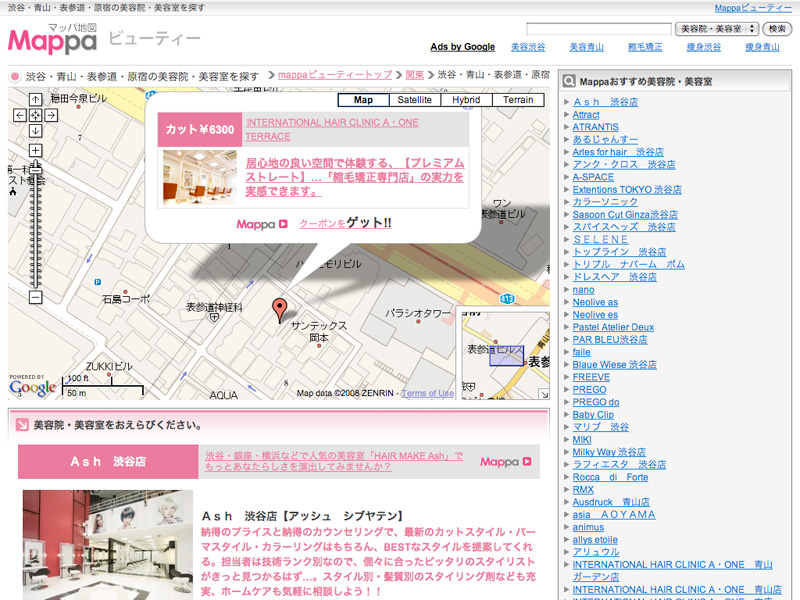Click Ads by Google label
The width and height of the screenshot is (800, 600).
click(462, 47)
